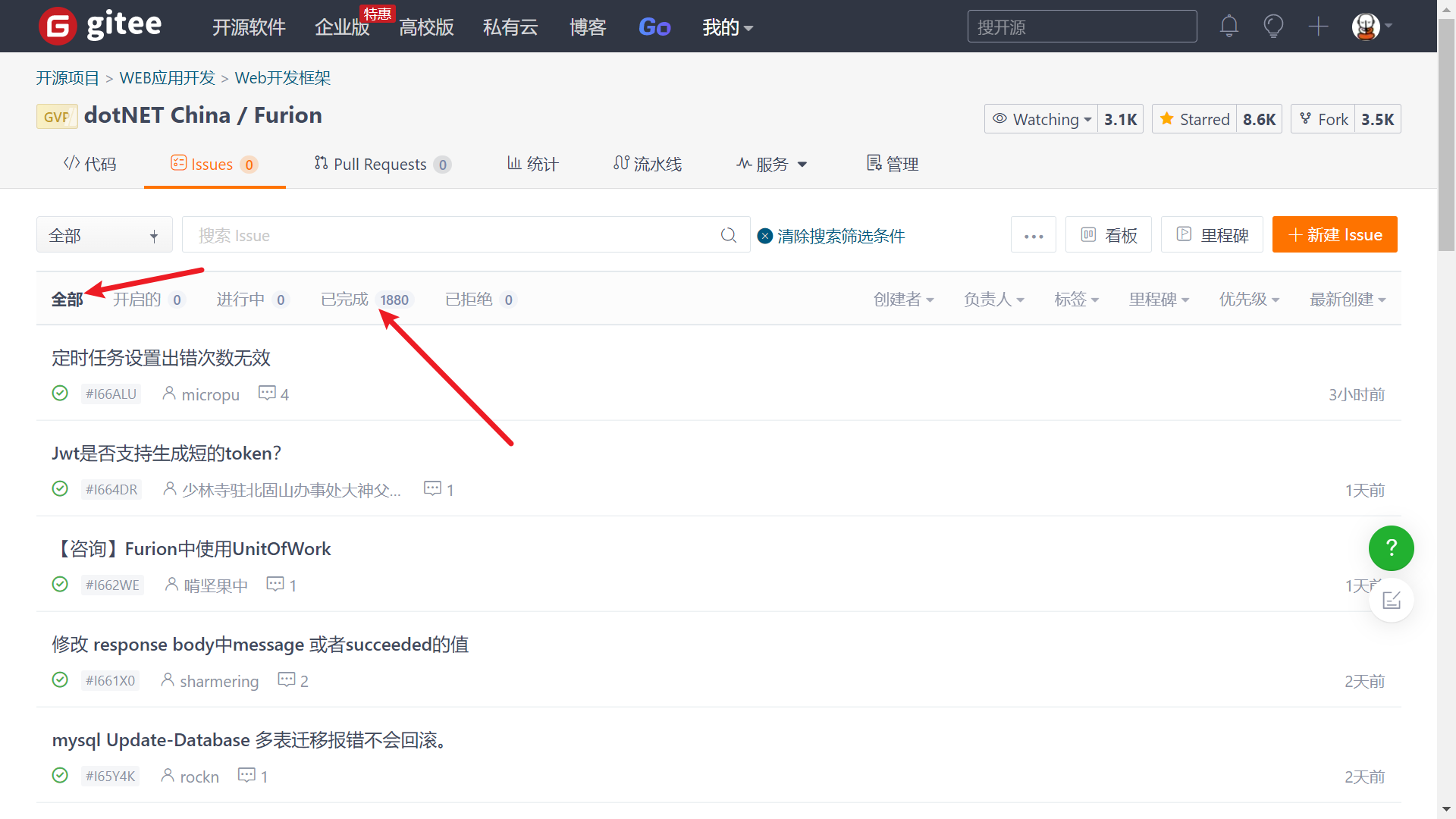Image resolution: width=1456 pixels, height=819 pixels.
Task: Open the 全部 filter dropdown
Action: click(104, 235)
